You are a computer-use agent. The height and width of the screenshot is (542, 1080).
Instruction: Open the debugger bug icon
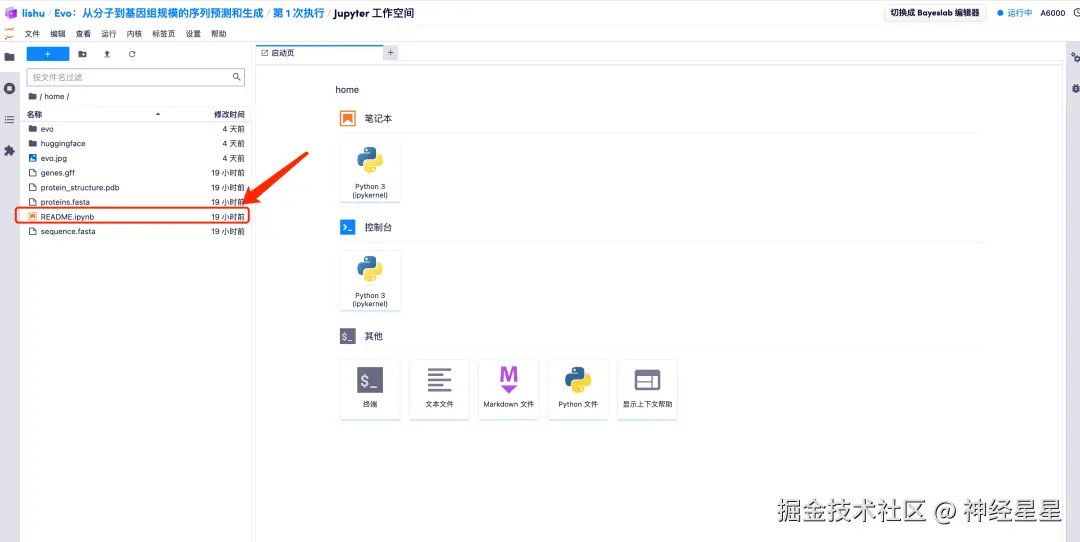(1074, 88)
